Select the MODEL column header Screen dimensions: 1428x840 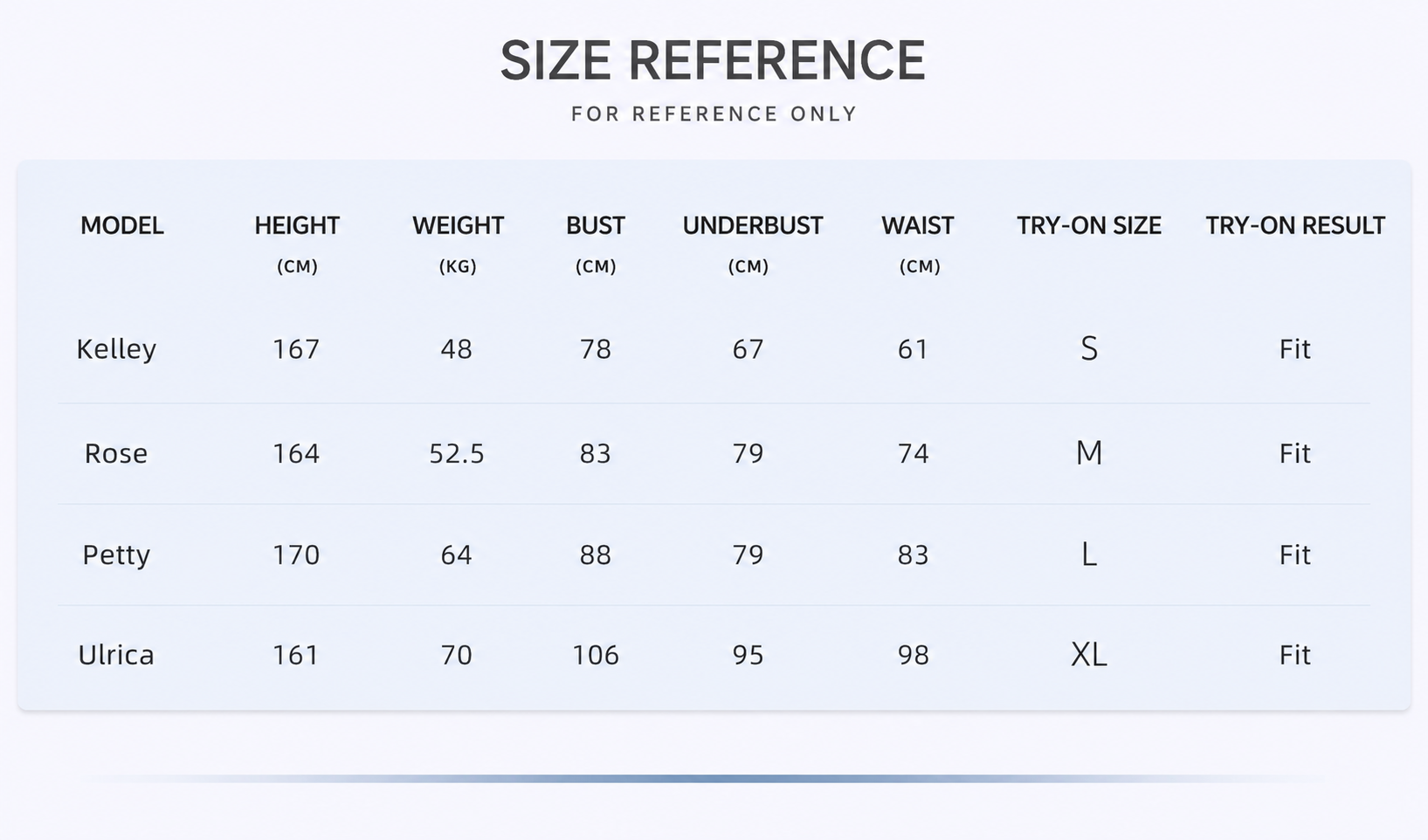[x=122, y=225]
